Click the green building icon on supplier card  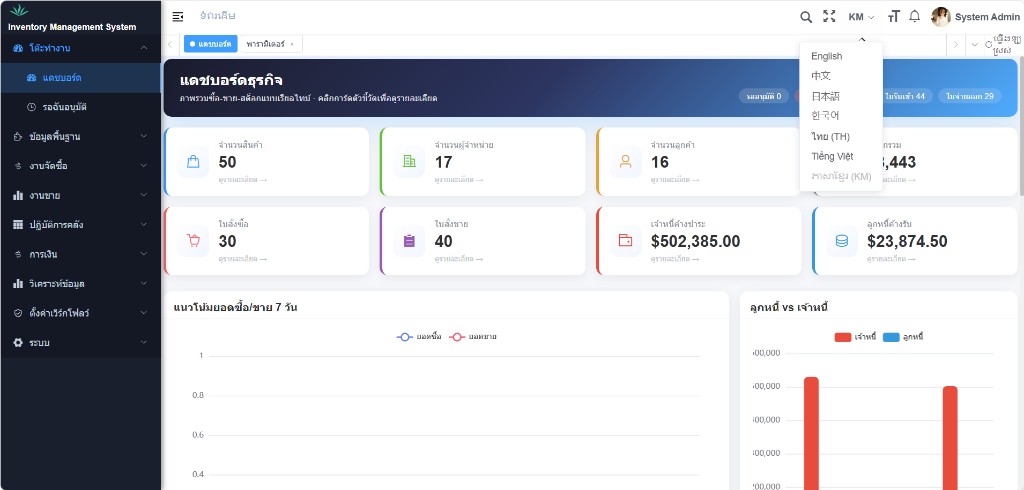tap(409, 161)
